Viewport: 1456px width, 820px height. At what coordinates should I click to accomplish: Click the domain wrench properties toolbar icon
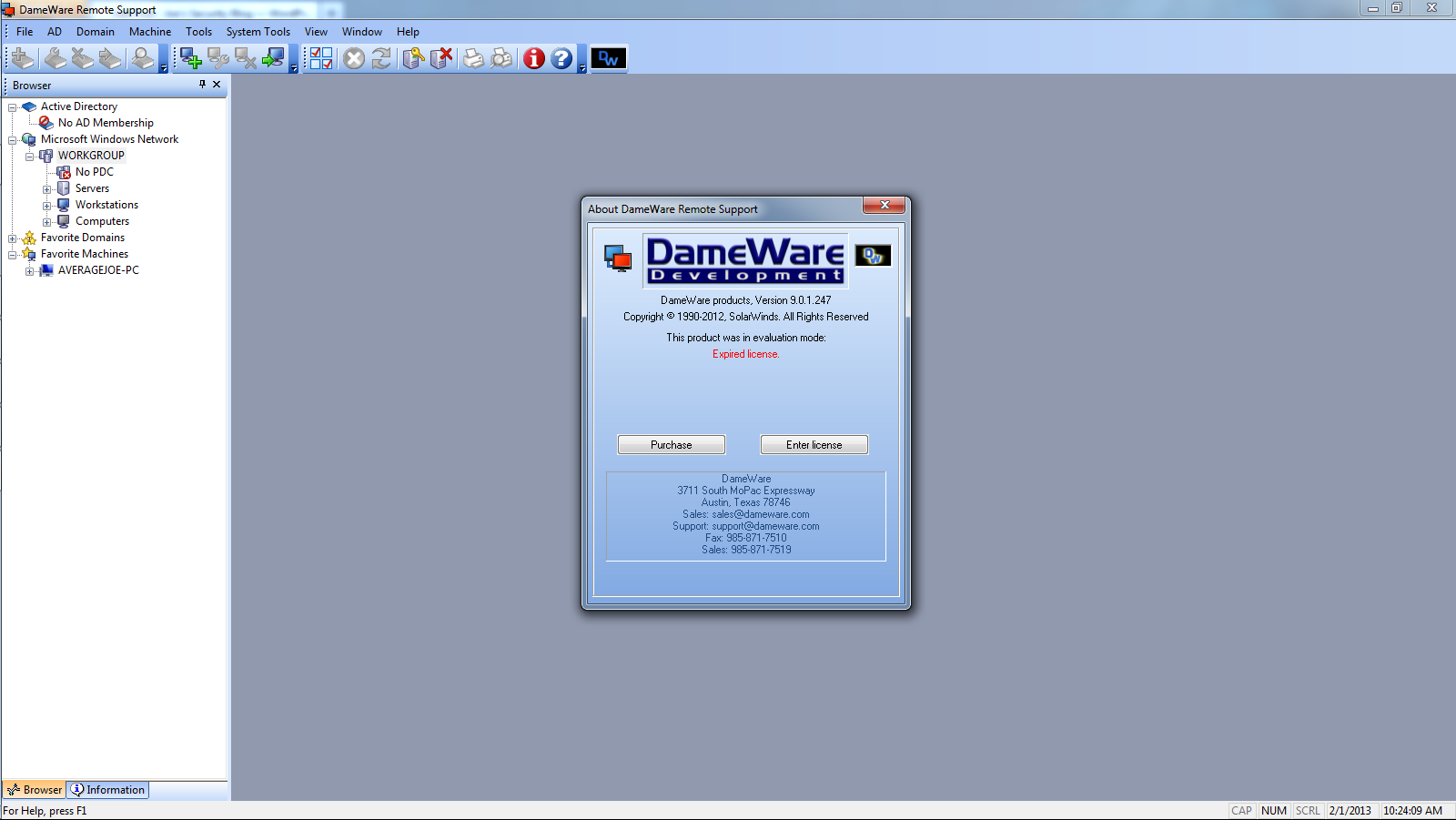click(x=56, y=59)
